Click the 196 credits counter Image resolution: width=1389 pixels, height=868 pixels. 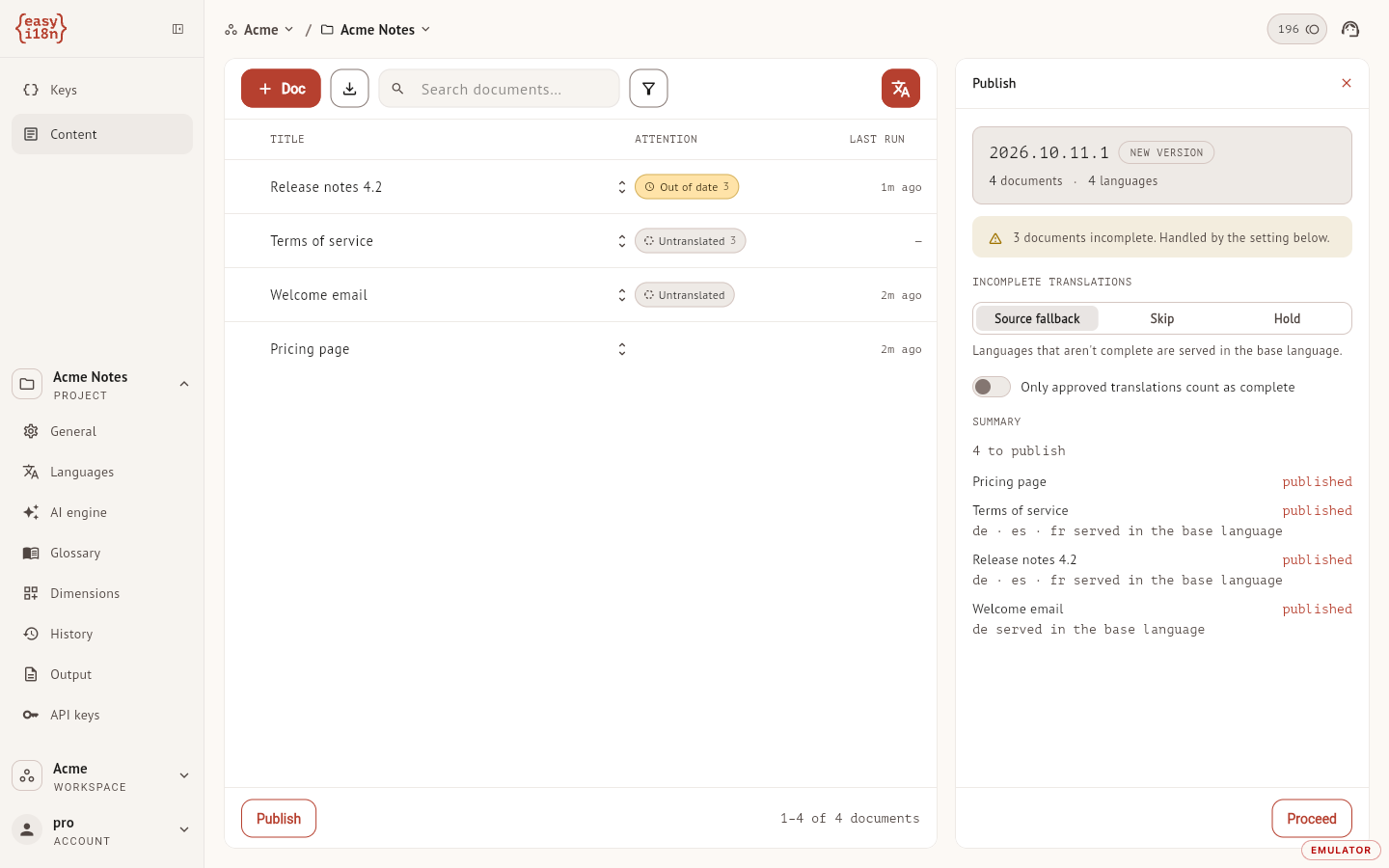click(x=1296, y=29)
